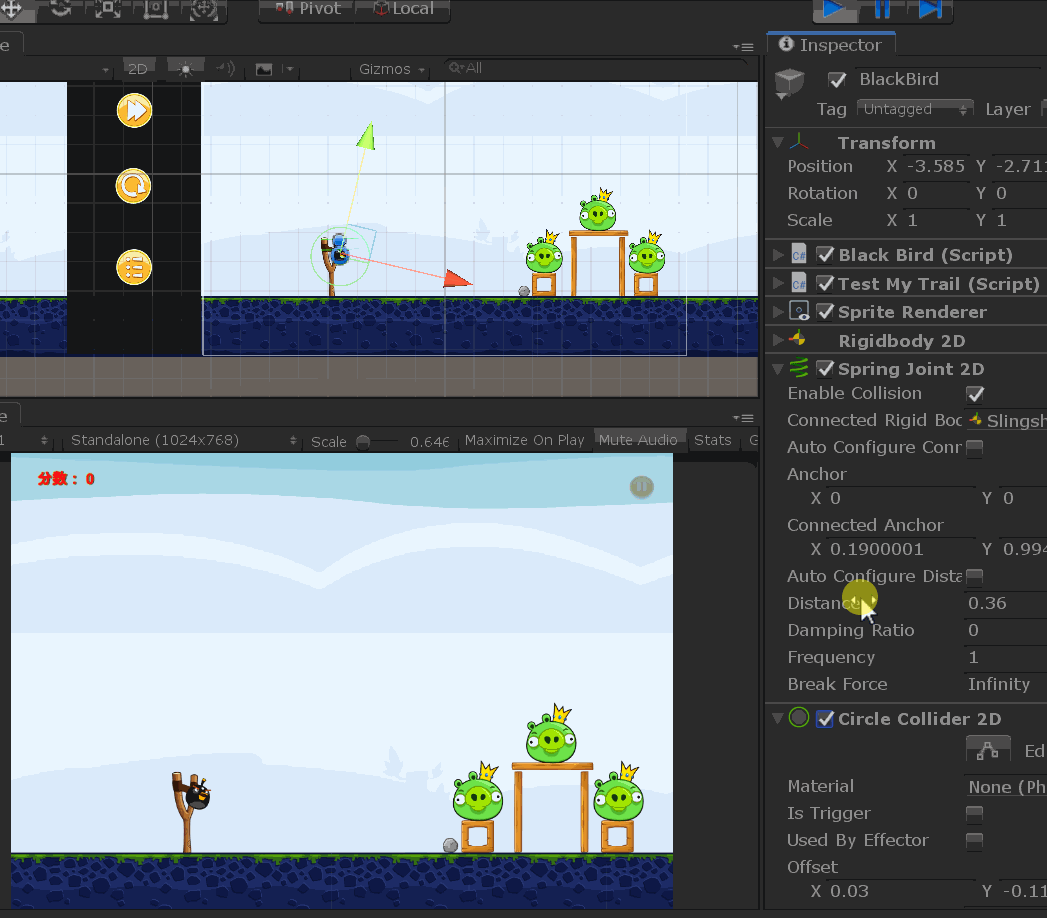Image resolution: width=1047 pixels, height=918 pixels.
Task: Open the Untagged tag dropdown
Action: (914, 109)
